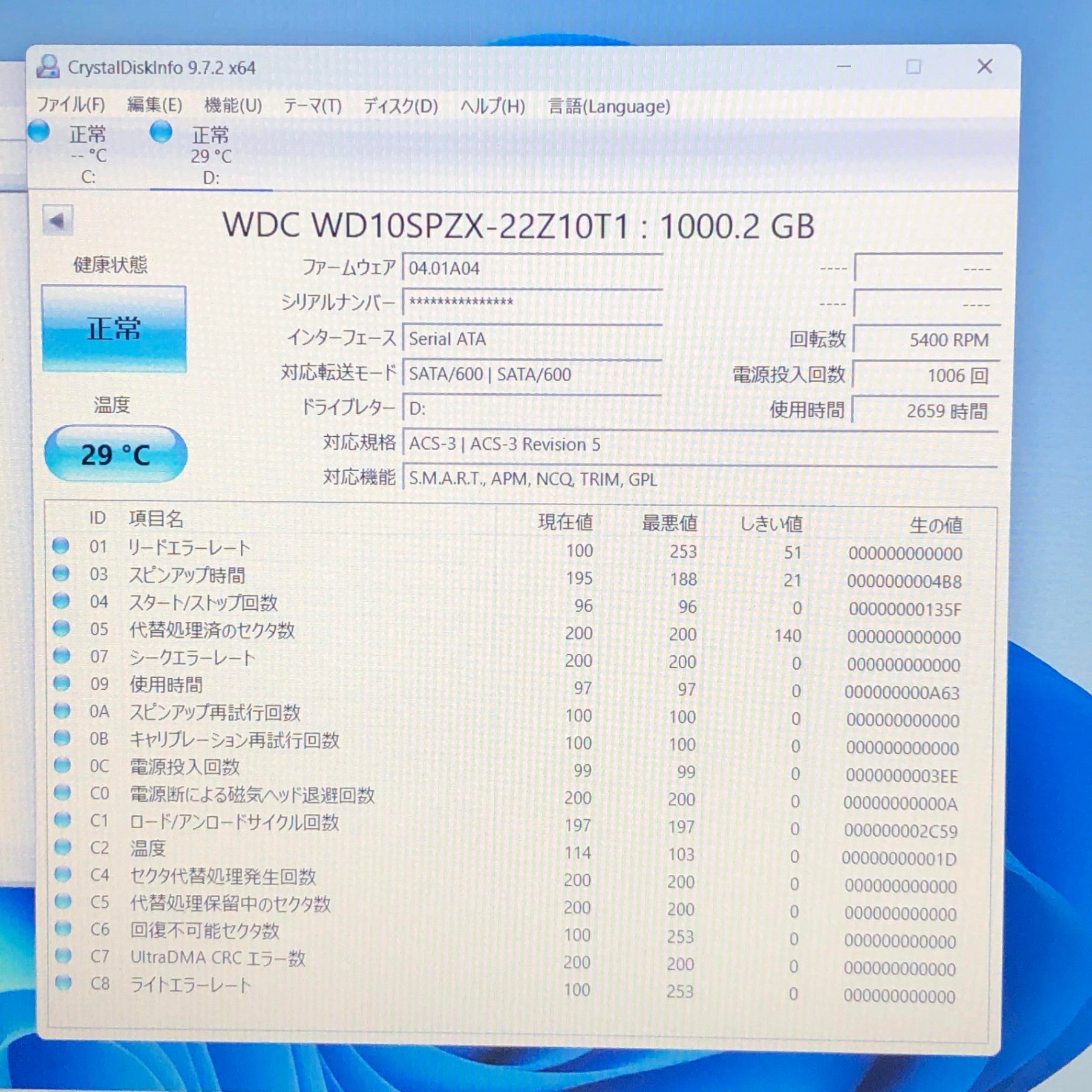
Task: Click the previous disk arrow button
Action: point(57,221)
